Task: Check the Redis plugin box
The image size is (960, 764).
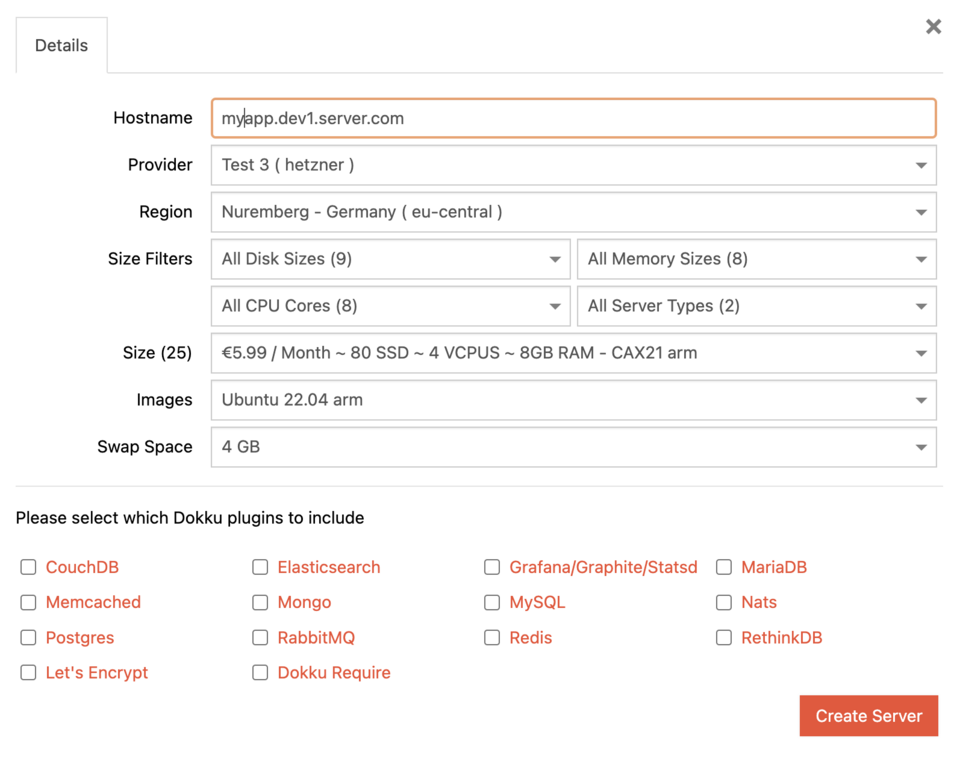Action: pyautogui.click(x=492, y=637)
